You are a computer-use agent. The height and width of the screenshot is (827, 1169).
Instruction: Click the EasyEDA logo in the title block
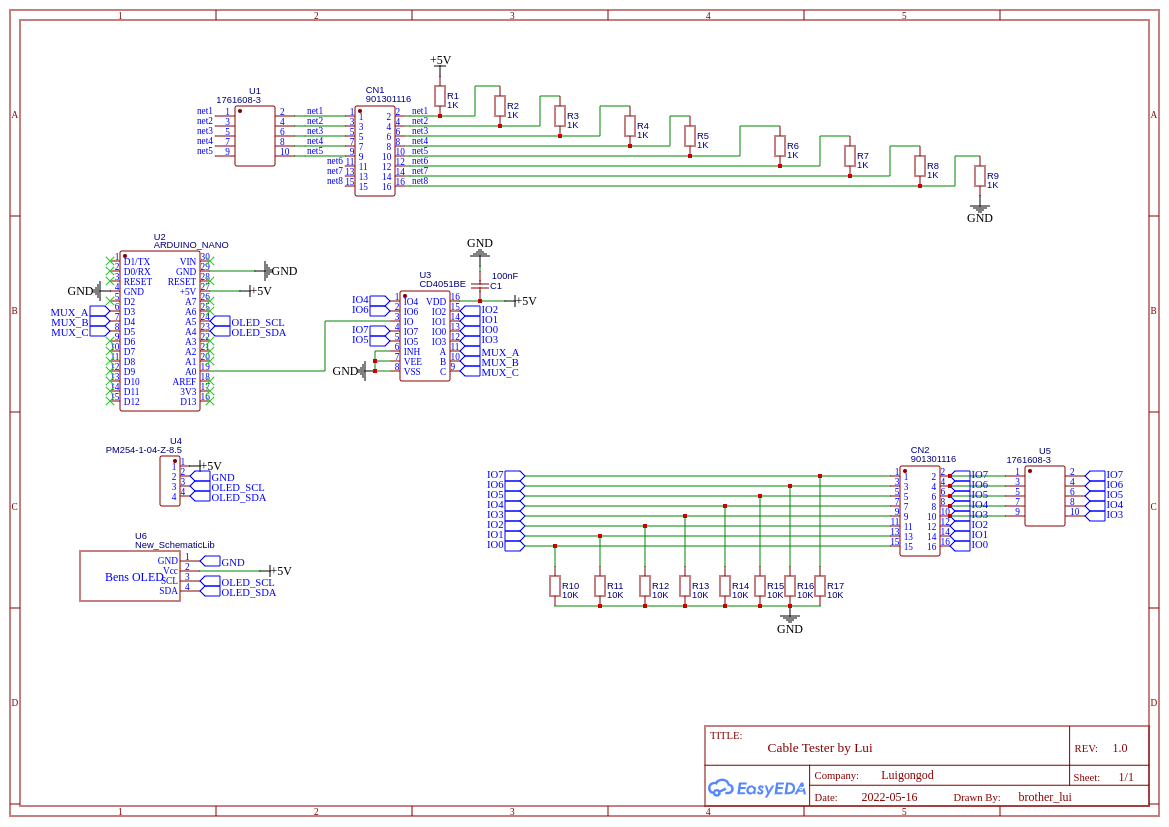(x=756, y=788)
